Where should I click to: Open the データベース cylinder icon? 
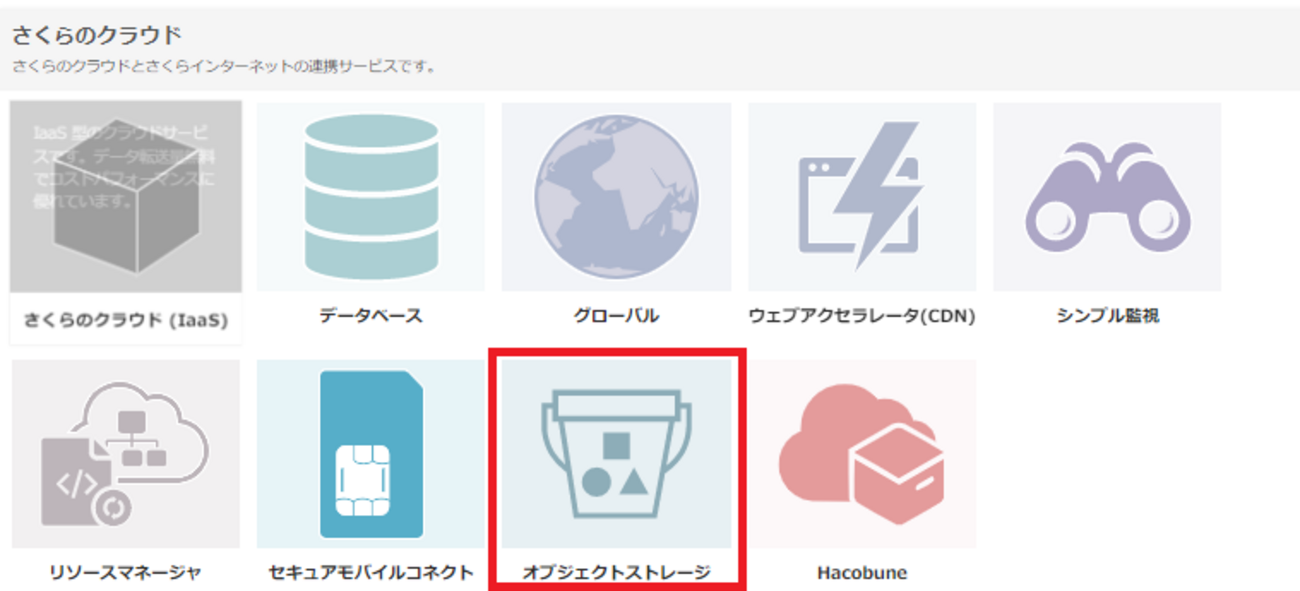[371, 197]
